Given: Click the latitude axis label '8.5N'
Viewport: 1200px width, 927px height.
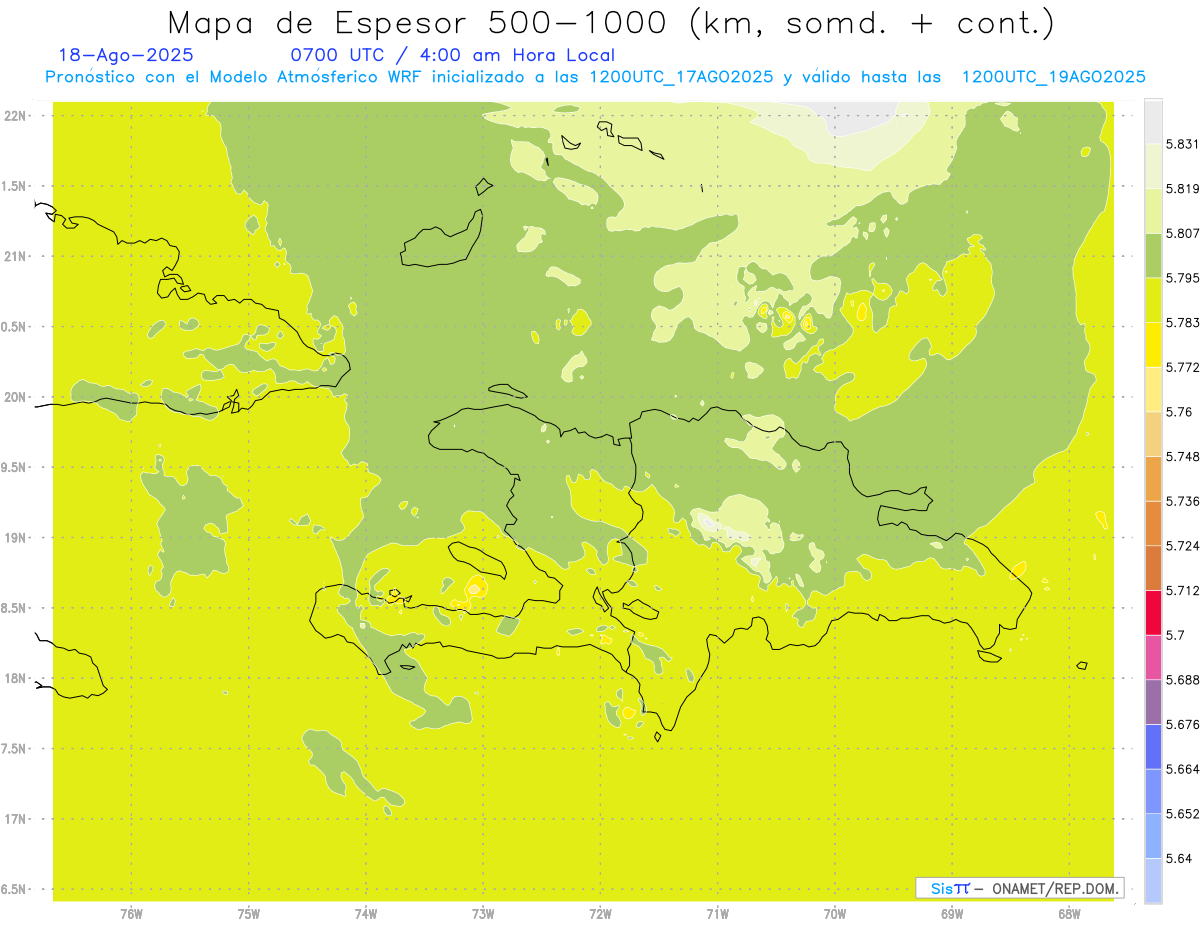Looking at the screenshot, I should click(x=15, y=609).
